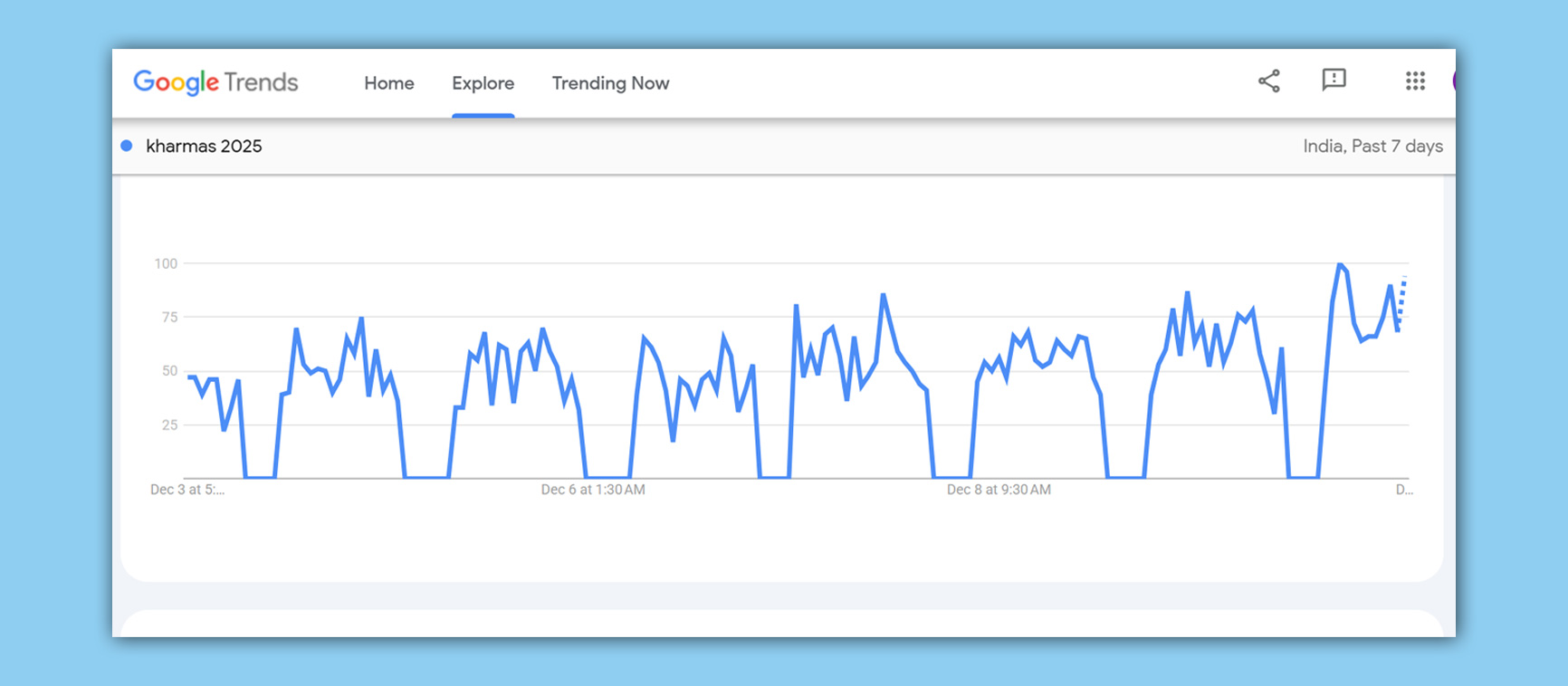This screenshot has height=686, width=1568.
Task: Click the kharmas 2025 search term
Action: (x=204, y=147)
